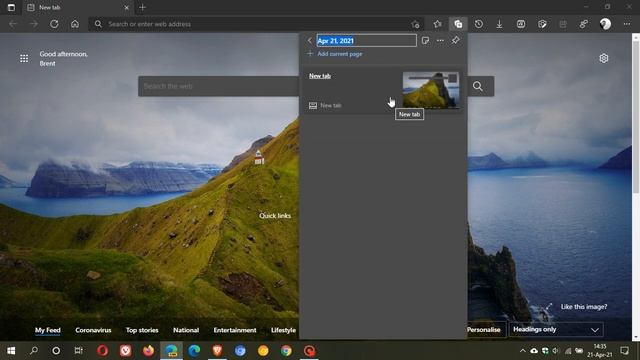Open the Windows Start menu

pyautogui.click(x=11, y=351)
